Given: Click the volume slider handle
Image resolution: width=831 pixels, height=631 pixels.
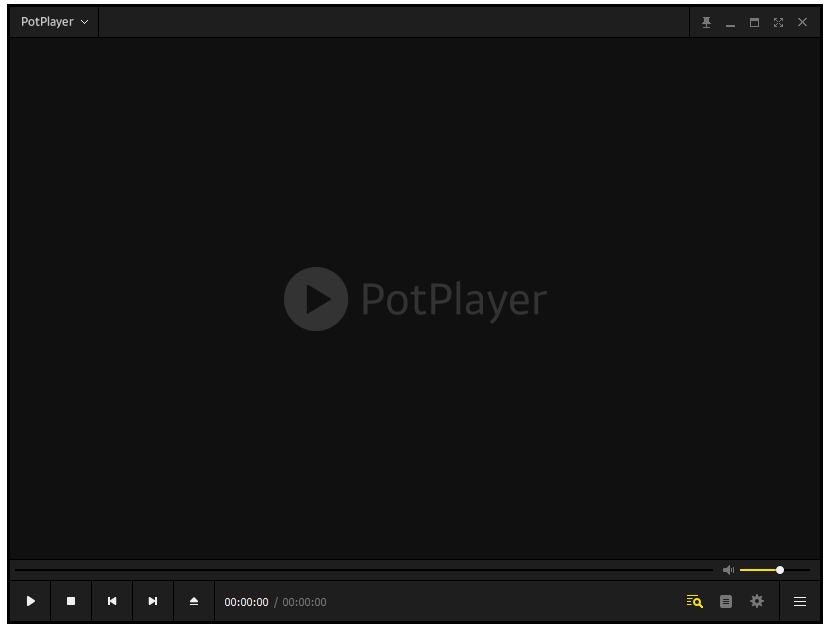Looking at the screenshot, I should (780, 570).
